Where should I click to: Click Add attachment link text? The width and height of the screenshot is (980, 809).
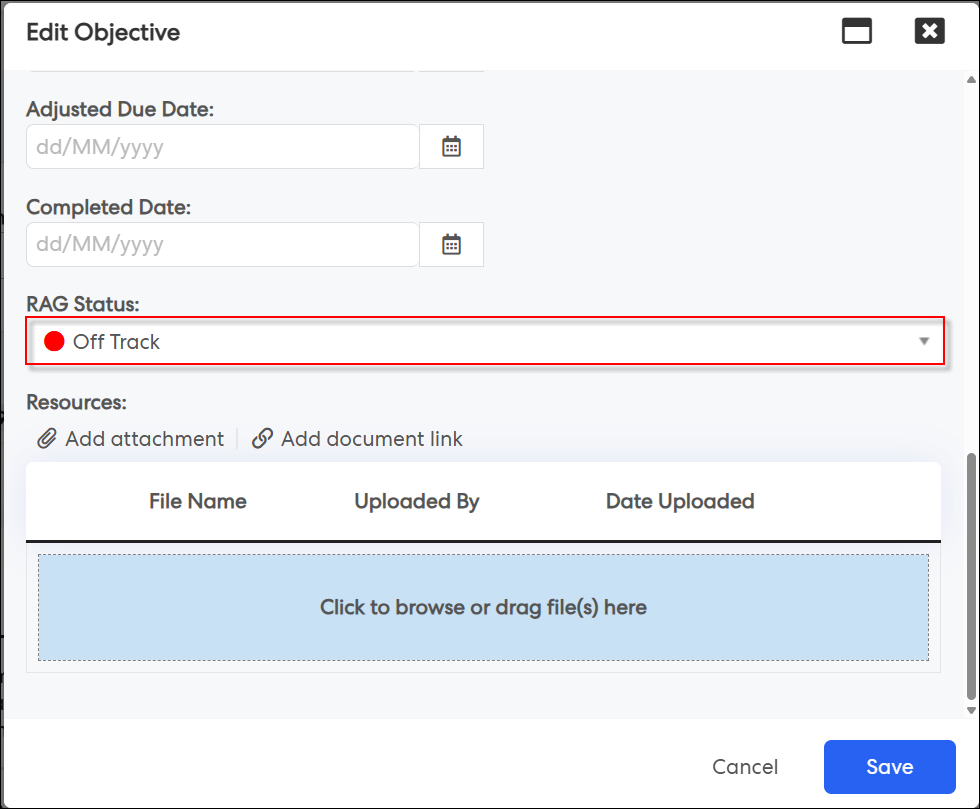(144, 439)
